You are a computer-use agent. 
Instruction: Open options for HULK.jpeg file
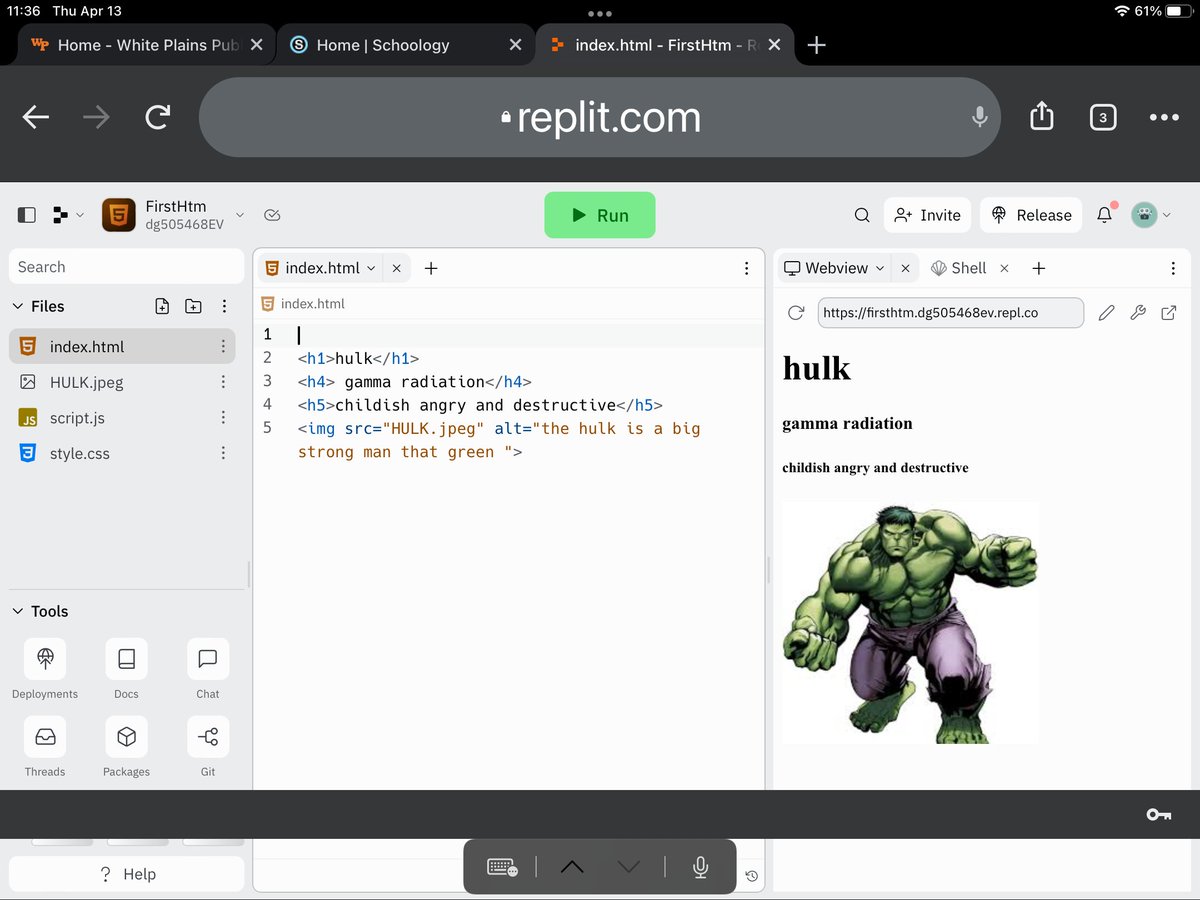222,382
